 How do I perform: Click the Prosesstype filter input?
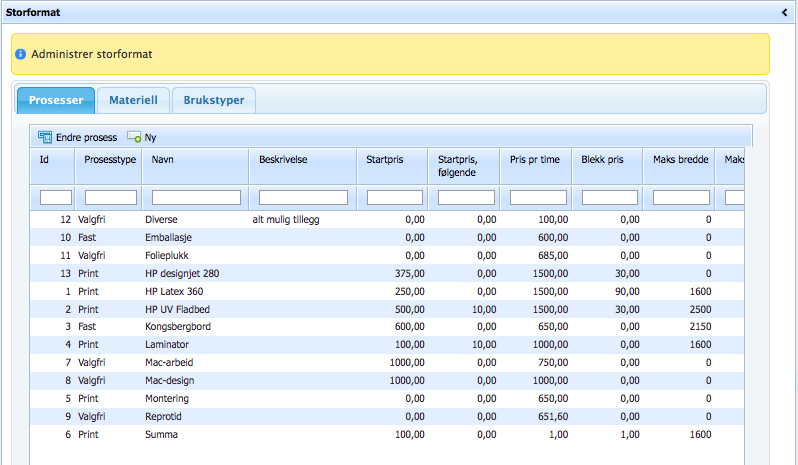110,197
